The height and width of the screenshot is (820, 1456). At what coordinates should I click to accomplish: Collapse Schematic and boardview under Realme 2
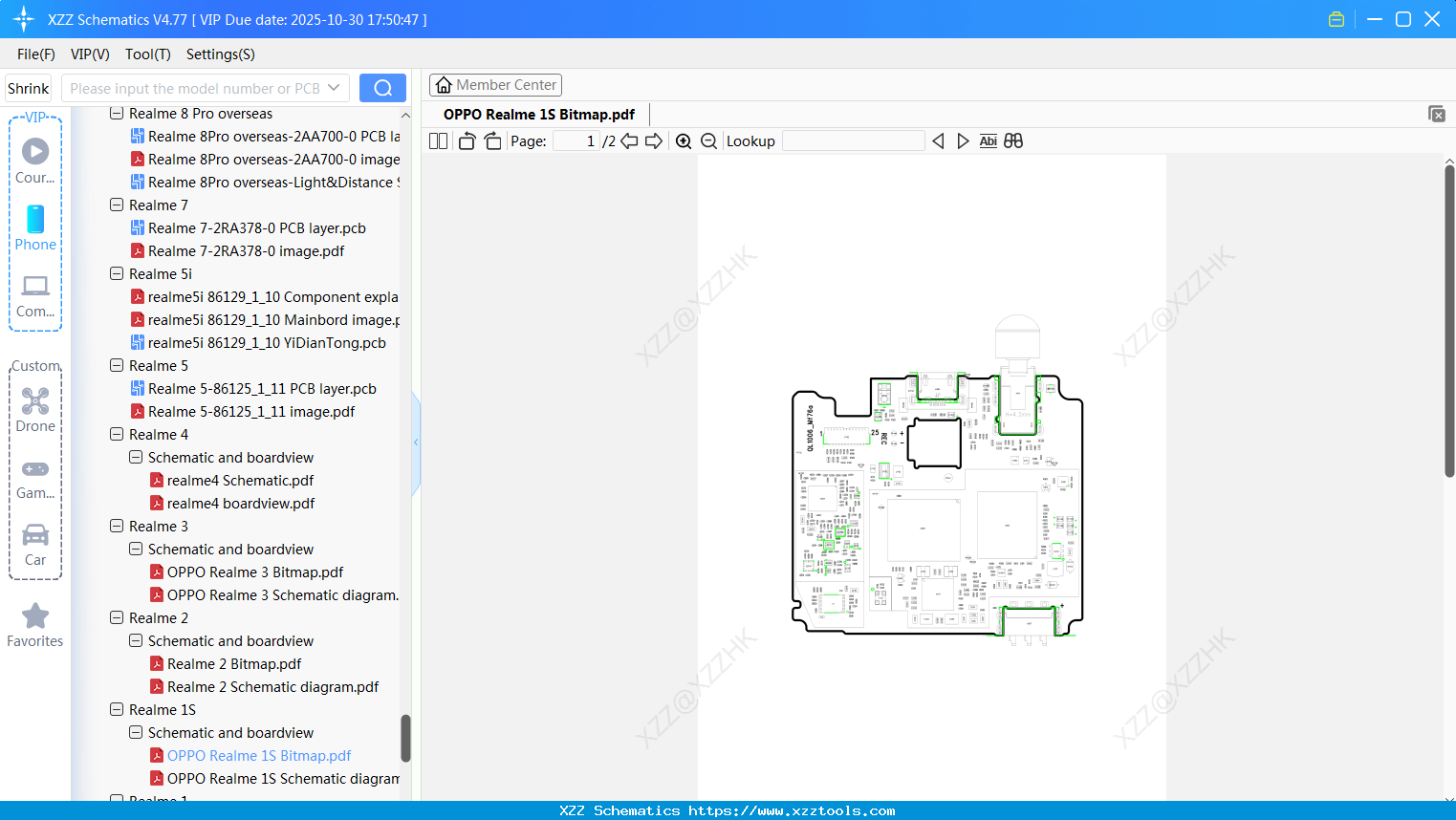tap(136, 641)
